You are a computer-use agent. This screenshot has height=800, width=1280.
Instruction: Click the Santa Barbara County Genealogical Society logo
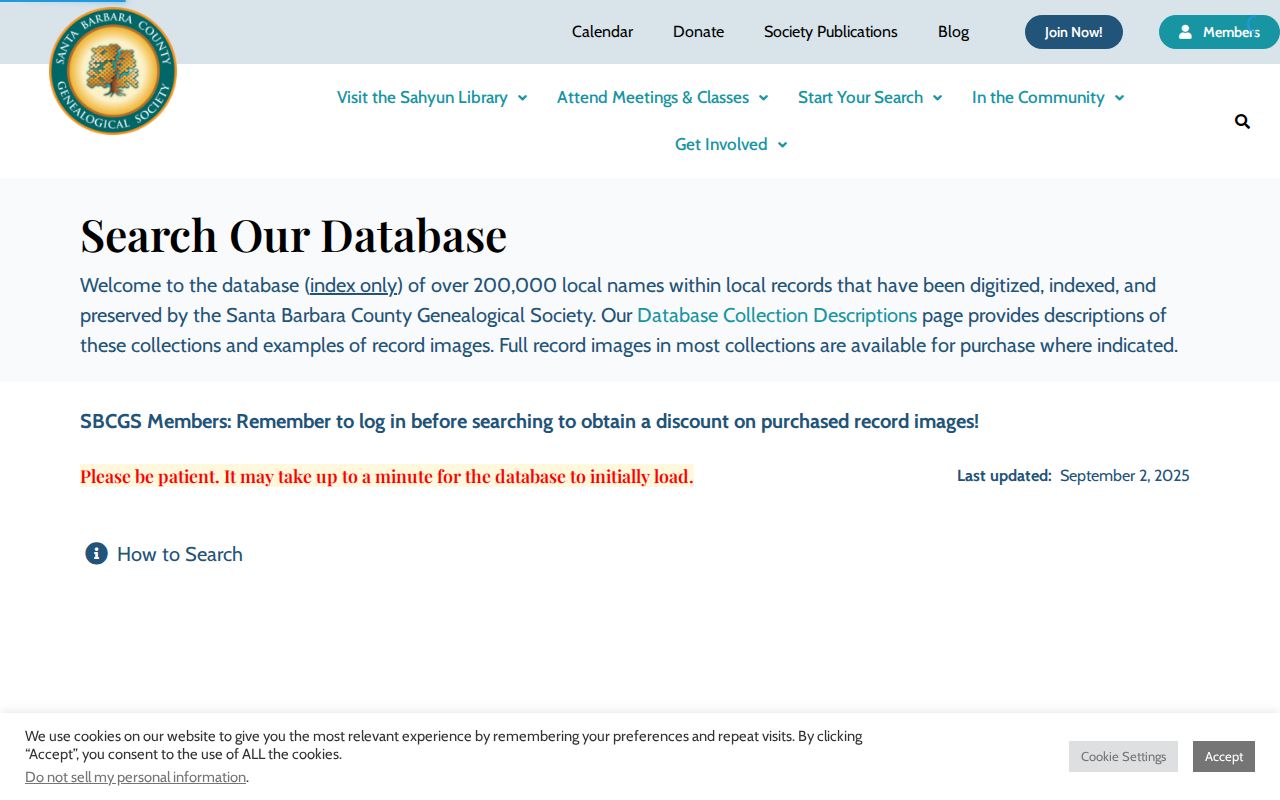pyautogui.click(x=113, y=71)
